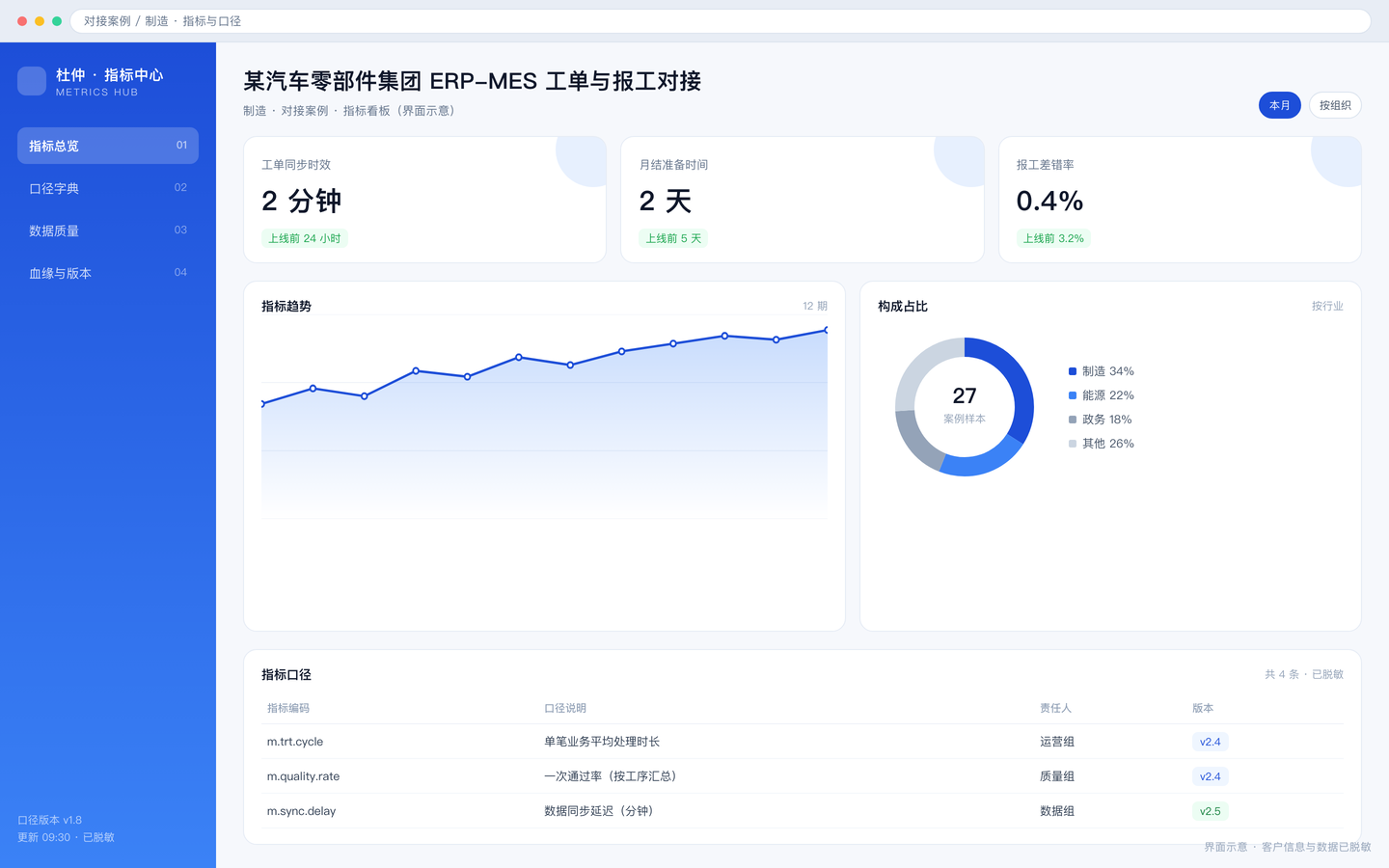Click the 口径版本 v1.8 footer text
The image size is (1389, 868).
(x=50, y=820)
